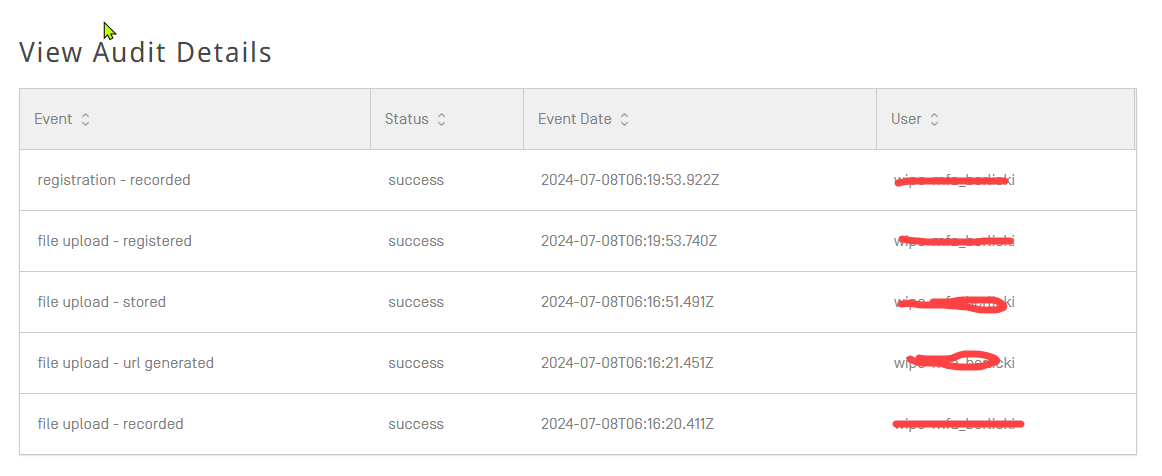Select the 'registration - recorded' event row
This screenshot has height=476, width=1162.
pyautogui.click(x=114, y=180)
